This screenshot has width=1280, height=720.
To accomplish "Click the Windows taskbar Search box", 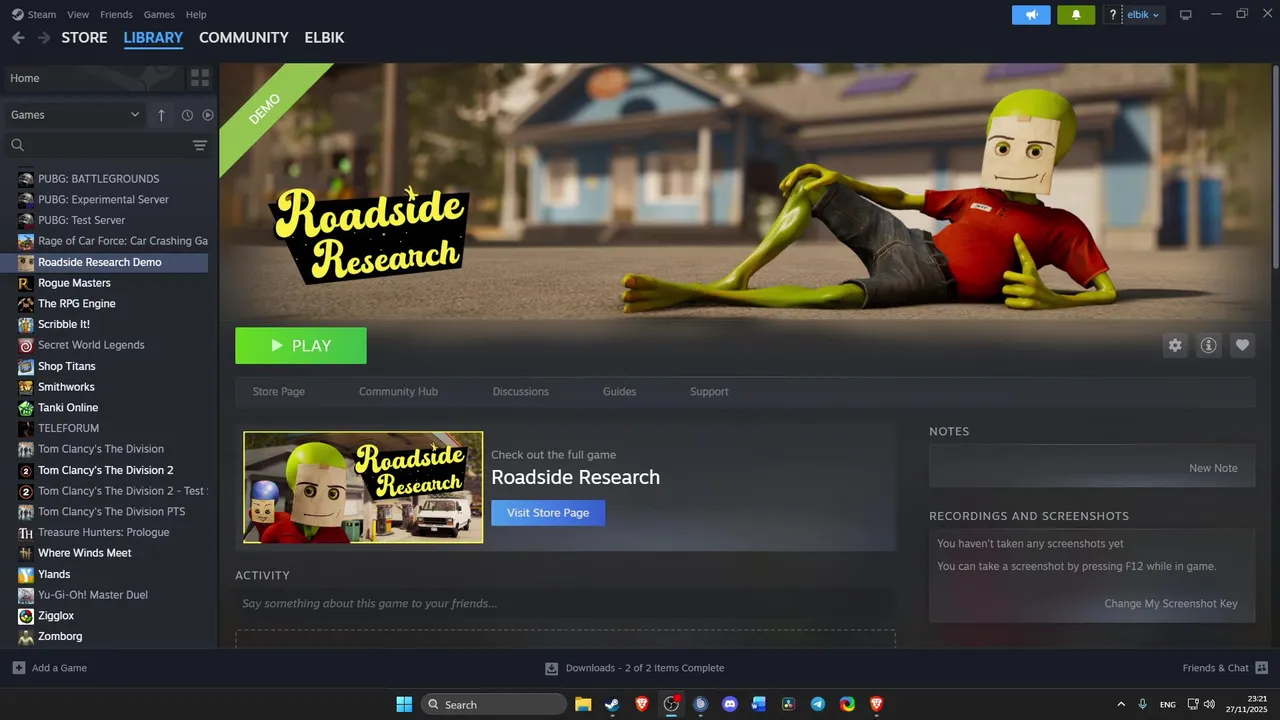I will [x=494, y=704].
